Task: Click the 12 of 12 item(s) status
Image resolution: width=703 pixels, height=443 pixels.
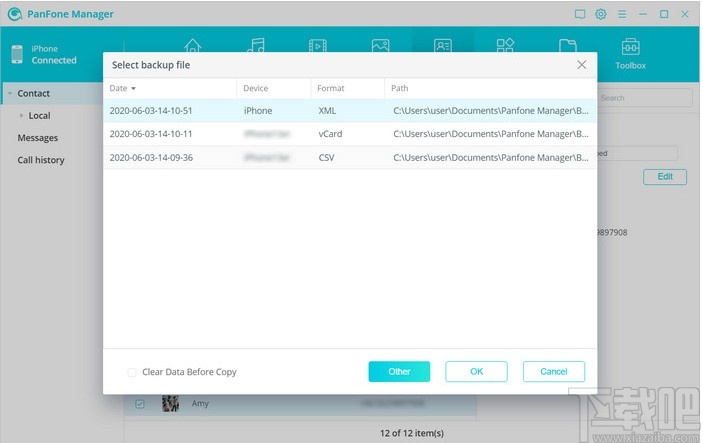Action: pos(412,433)
